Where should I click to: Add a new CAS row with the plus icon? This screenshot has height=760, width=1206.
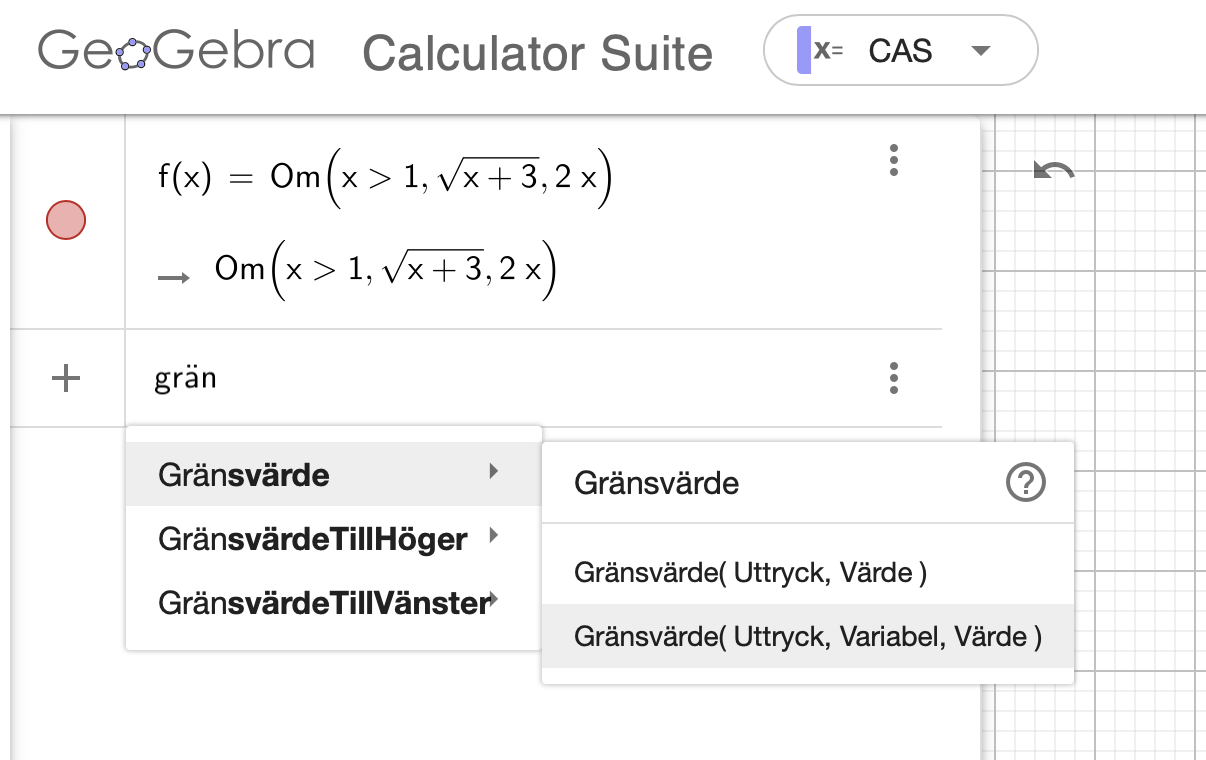[x=66, y=378]
